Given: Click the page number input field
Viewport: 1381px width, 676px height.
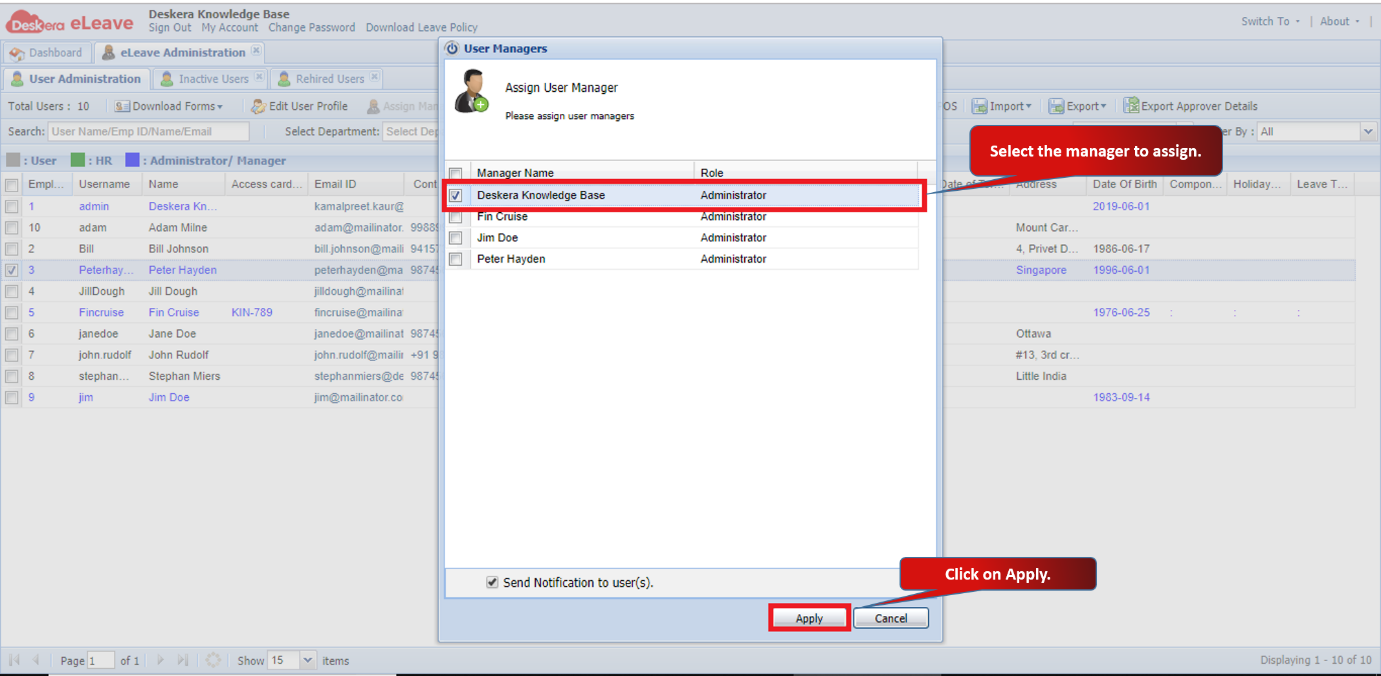Looking at the screenshot, I should point(101,661).
